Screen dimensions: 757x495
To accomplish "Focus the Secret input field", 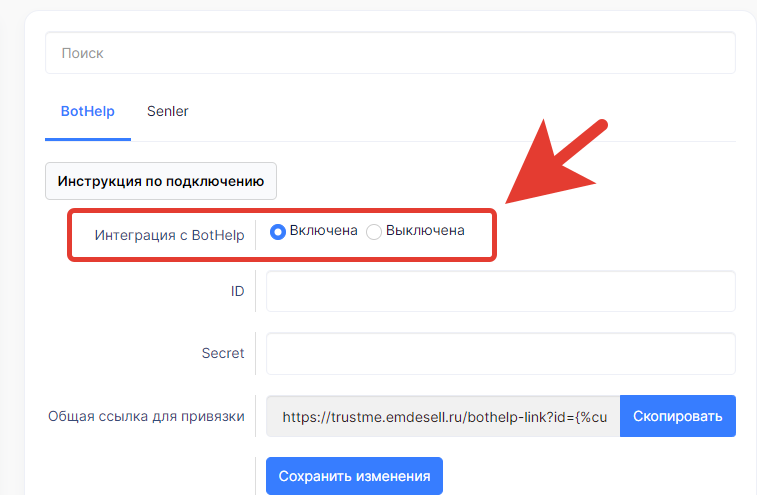I will click(501, 354).
